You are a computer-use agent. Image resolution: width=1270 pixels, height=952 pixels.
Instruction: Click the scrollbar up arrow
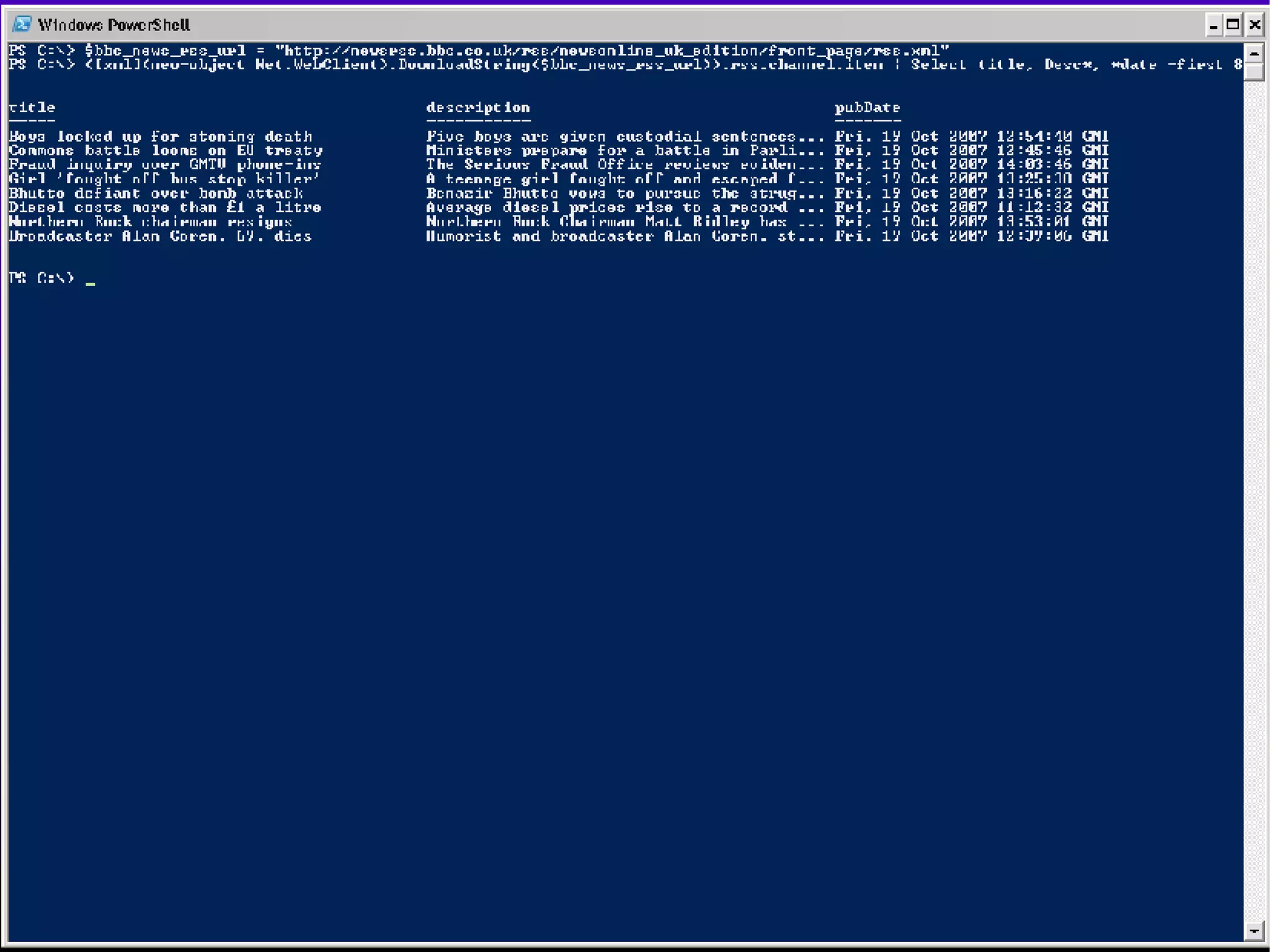coord(1253,53)
